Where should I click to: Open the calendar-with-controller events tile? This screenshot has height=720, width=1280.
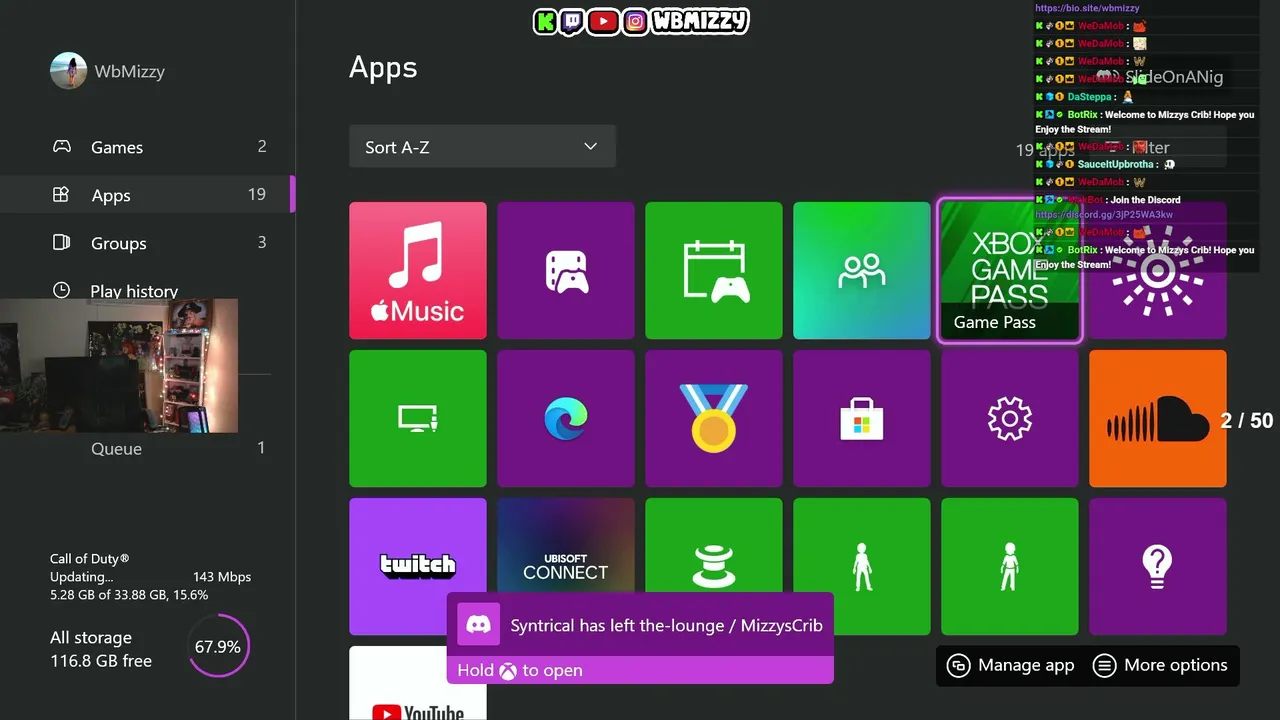(714, 271)
